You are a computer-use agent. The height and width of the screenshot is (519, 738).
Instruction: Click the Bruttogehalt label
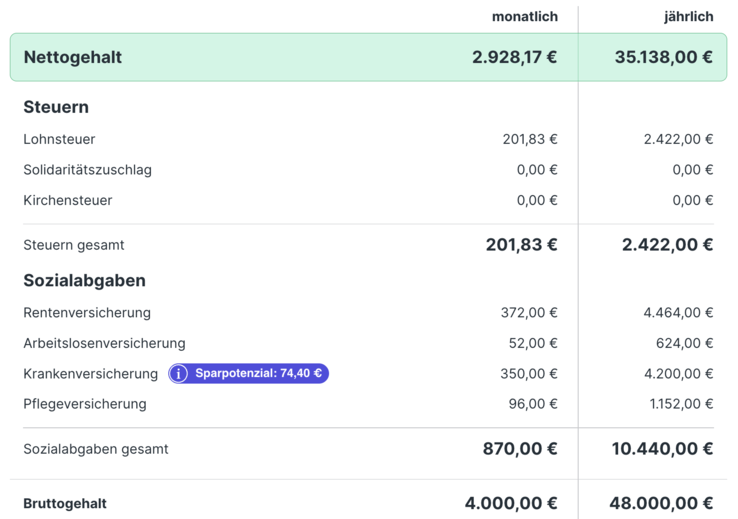[x=65, y=503]
